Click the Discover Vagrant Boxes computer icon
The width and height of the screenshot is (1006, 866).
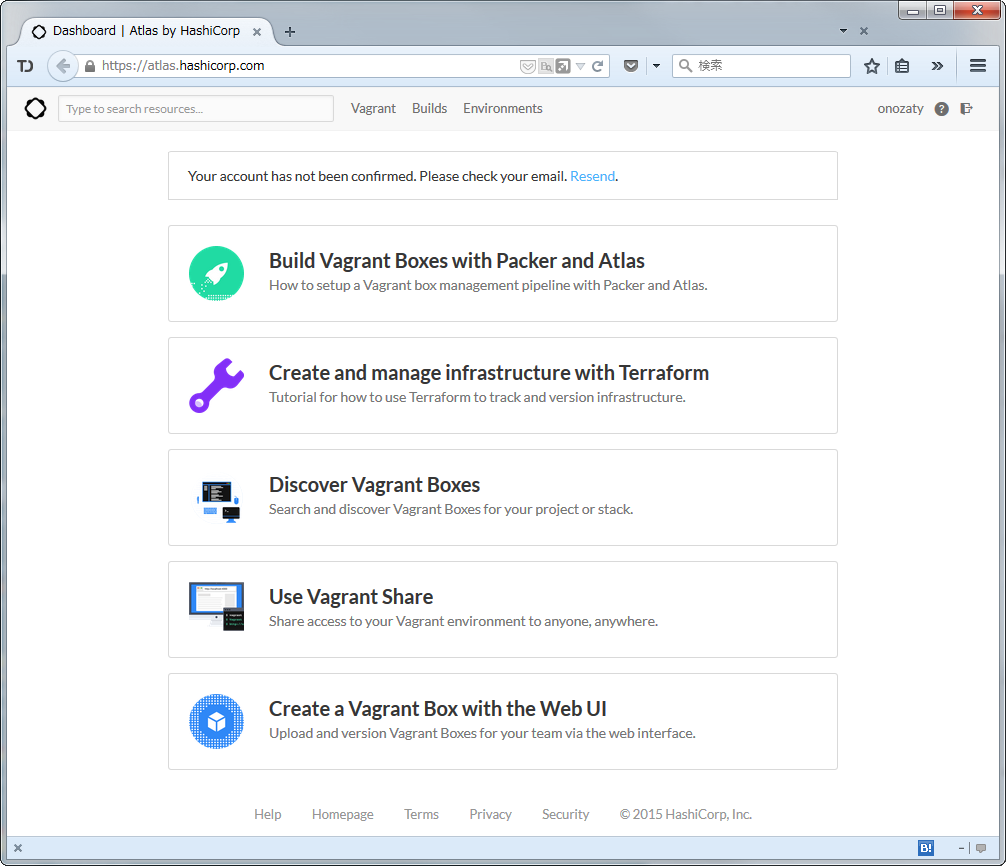click(x=217, y=501)
